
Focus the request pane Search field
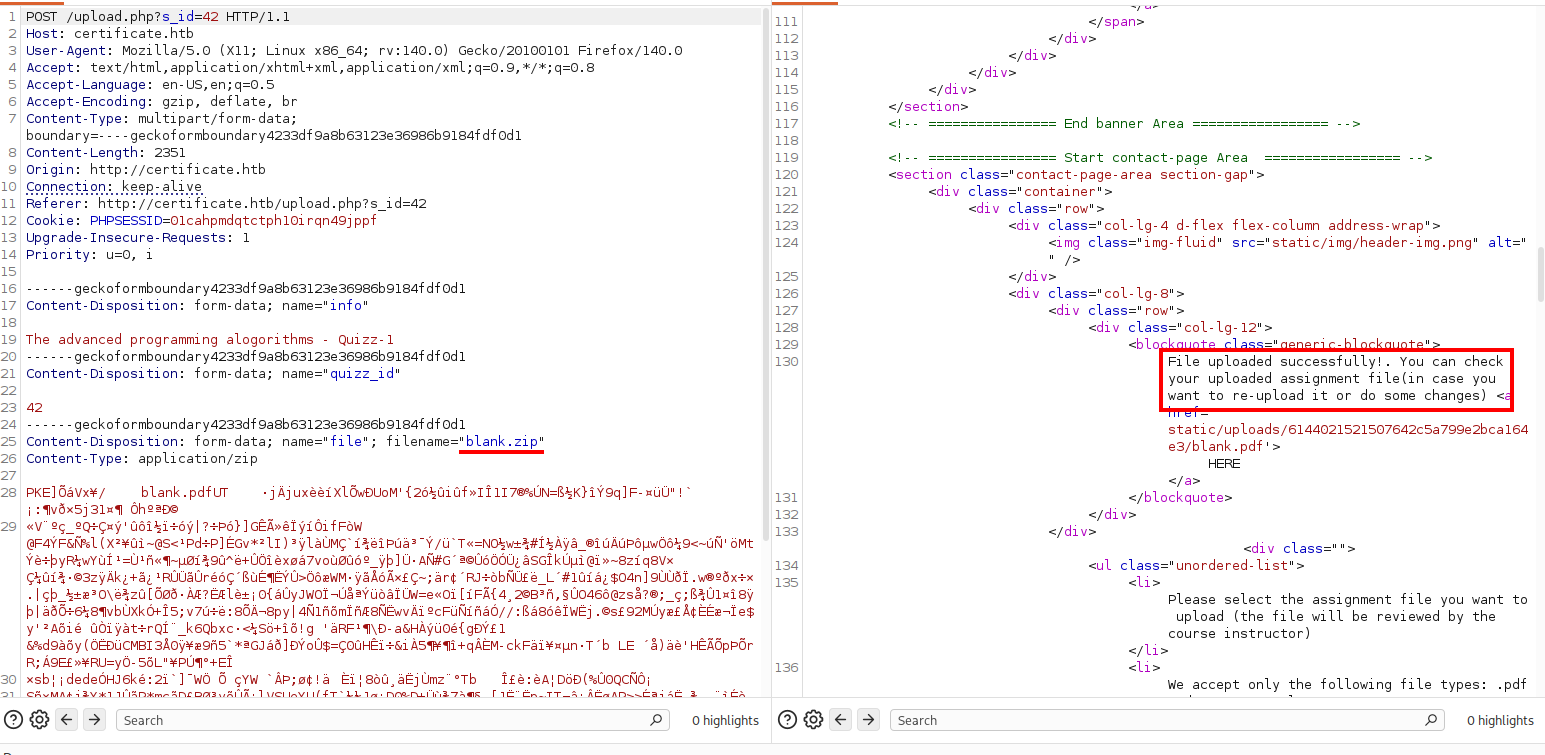(393, 720)
